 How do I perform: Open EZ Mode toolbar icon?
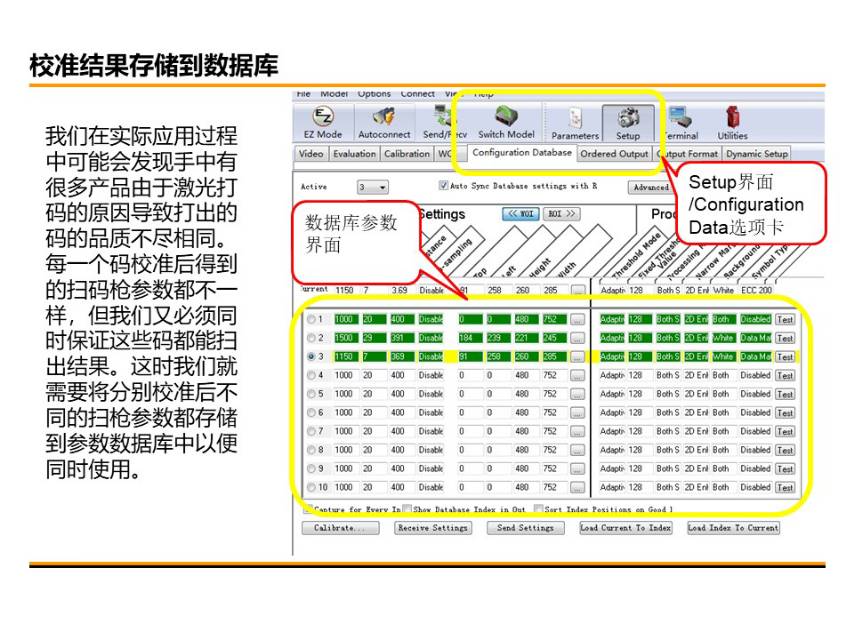[x=323, y=123]
